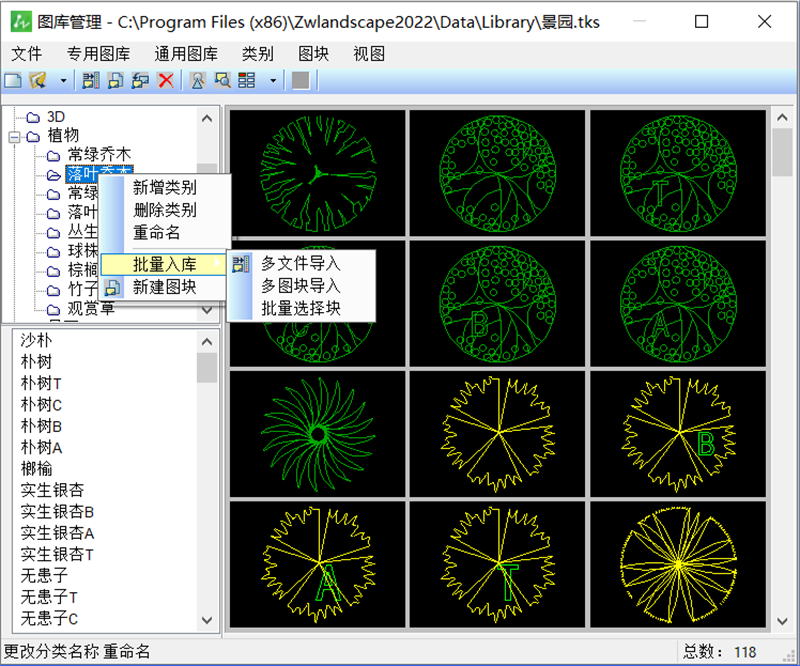The image size is (800, 666).
Task: Select 多图块导入 submenu item
Action: tap(301, 286)
